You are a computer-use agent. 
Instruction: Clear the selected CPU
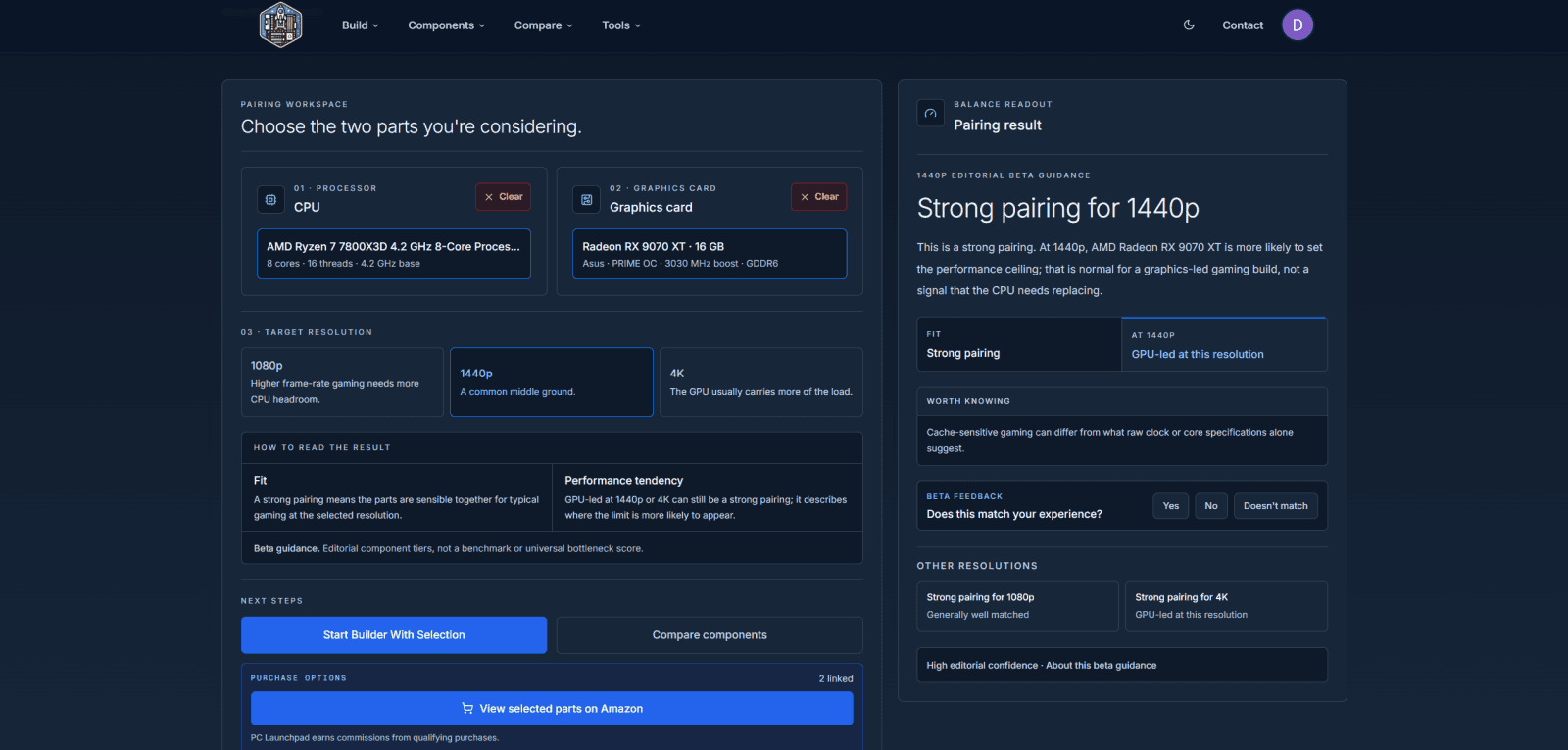pos(504,197)
